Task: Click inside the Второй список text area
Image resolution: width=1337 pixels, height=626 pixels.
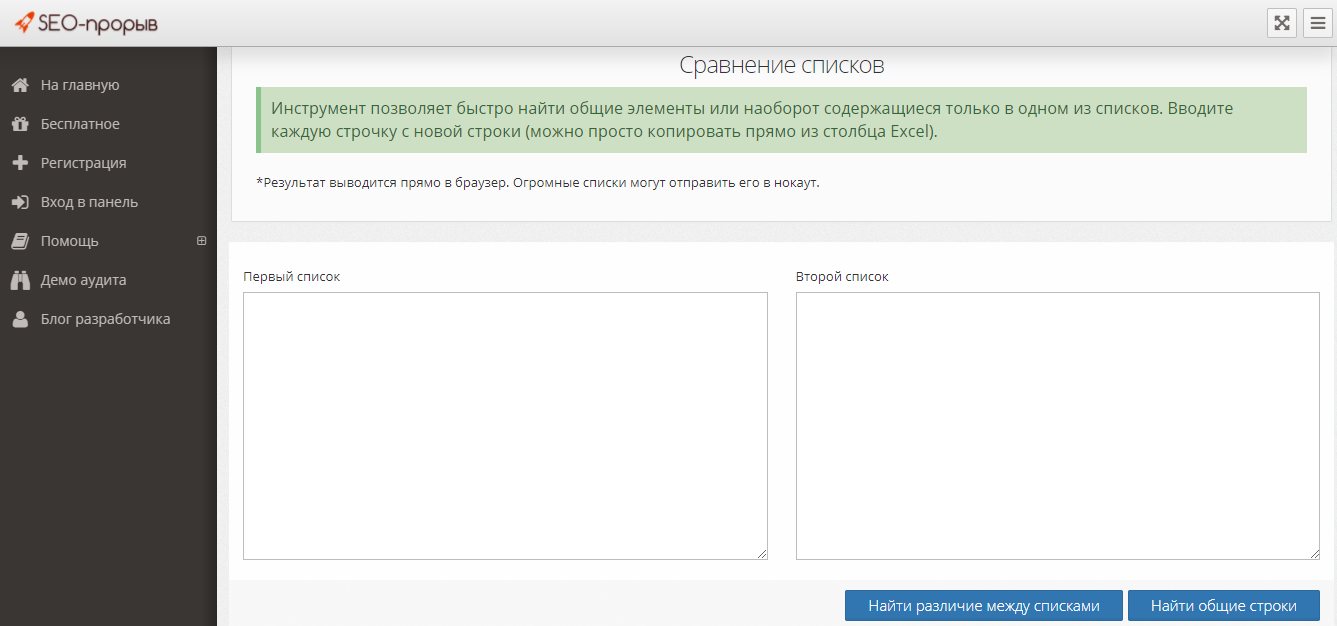Action: [1057, 425]
